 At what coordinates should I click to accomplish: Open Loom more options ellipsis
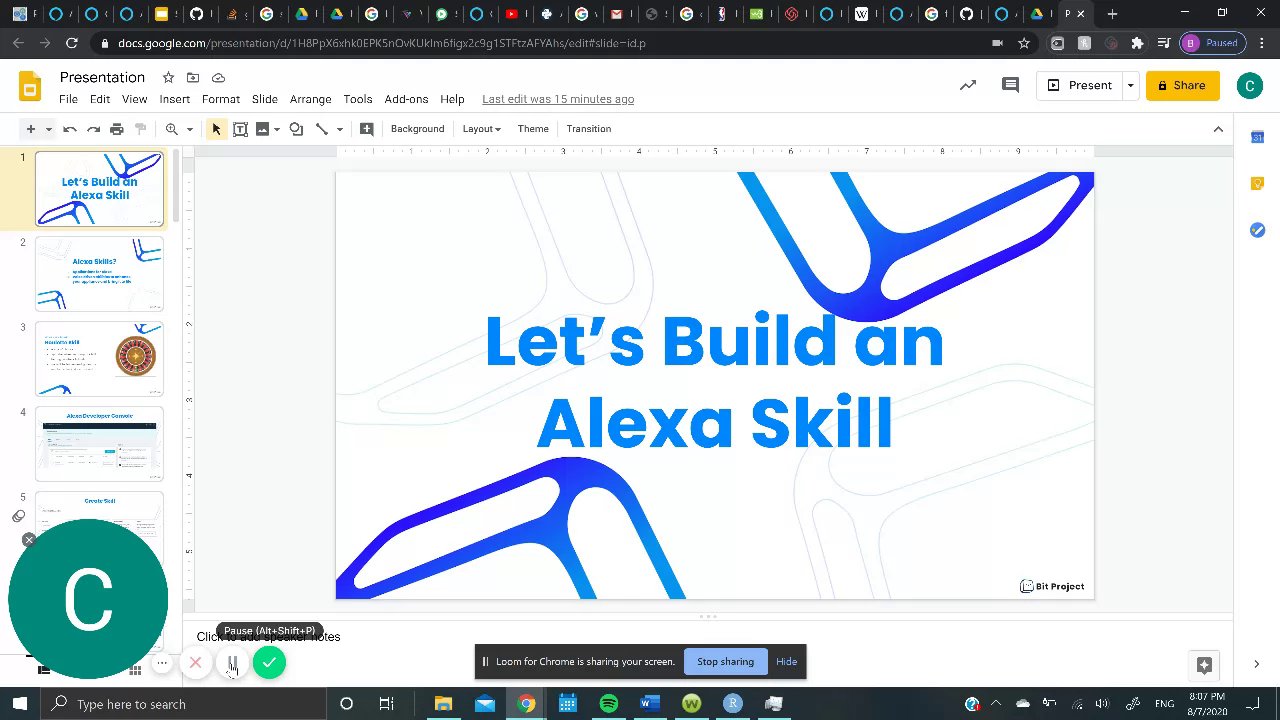[162, 663]
